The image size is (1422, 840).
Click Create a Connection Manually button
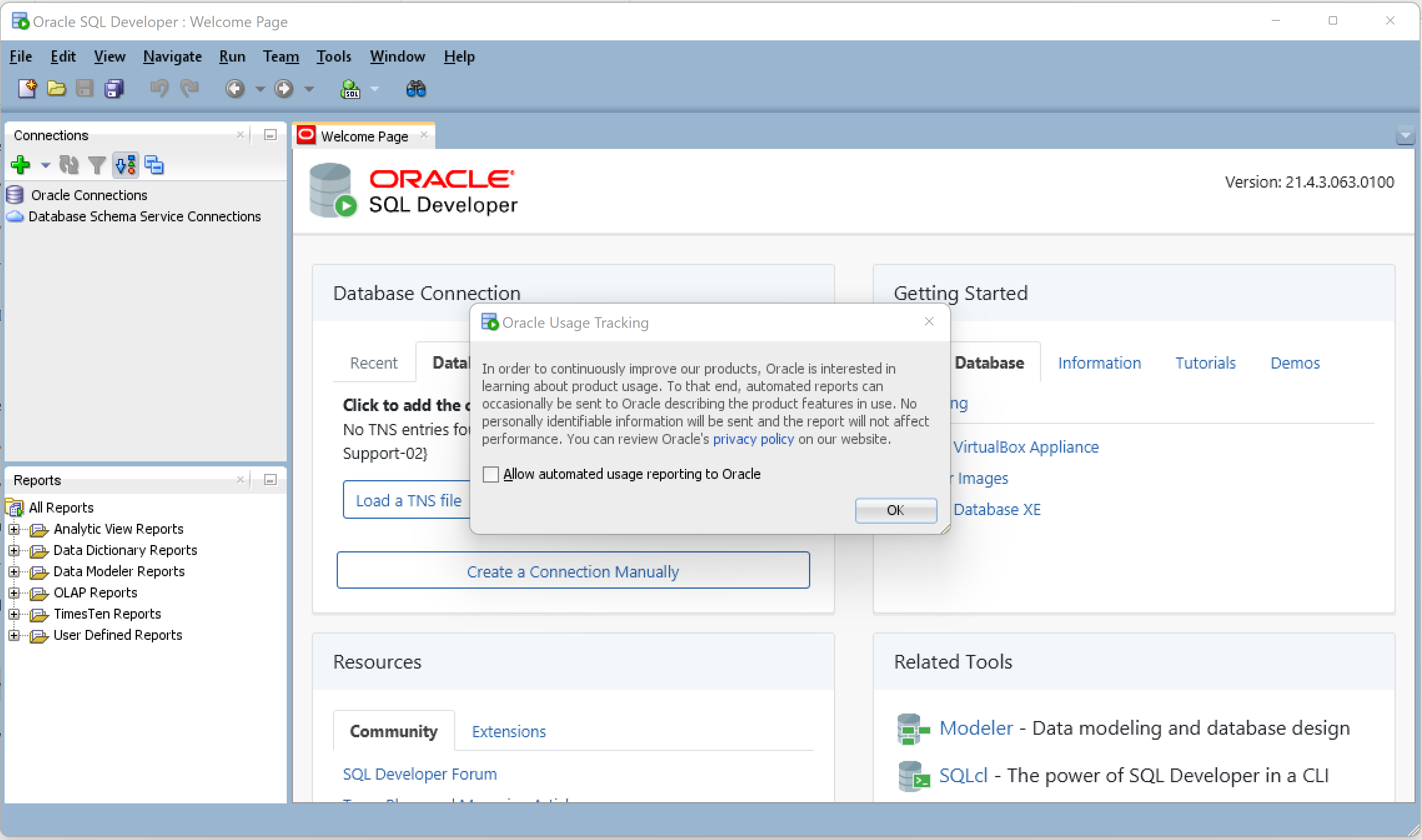pos(573,570)
